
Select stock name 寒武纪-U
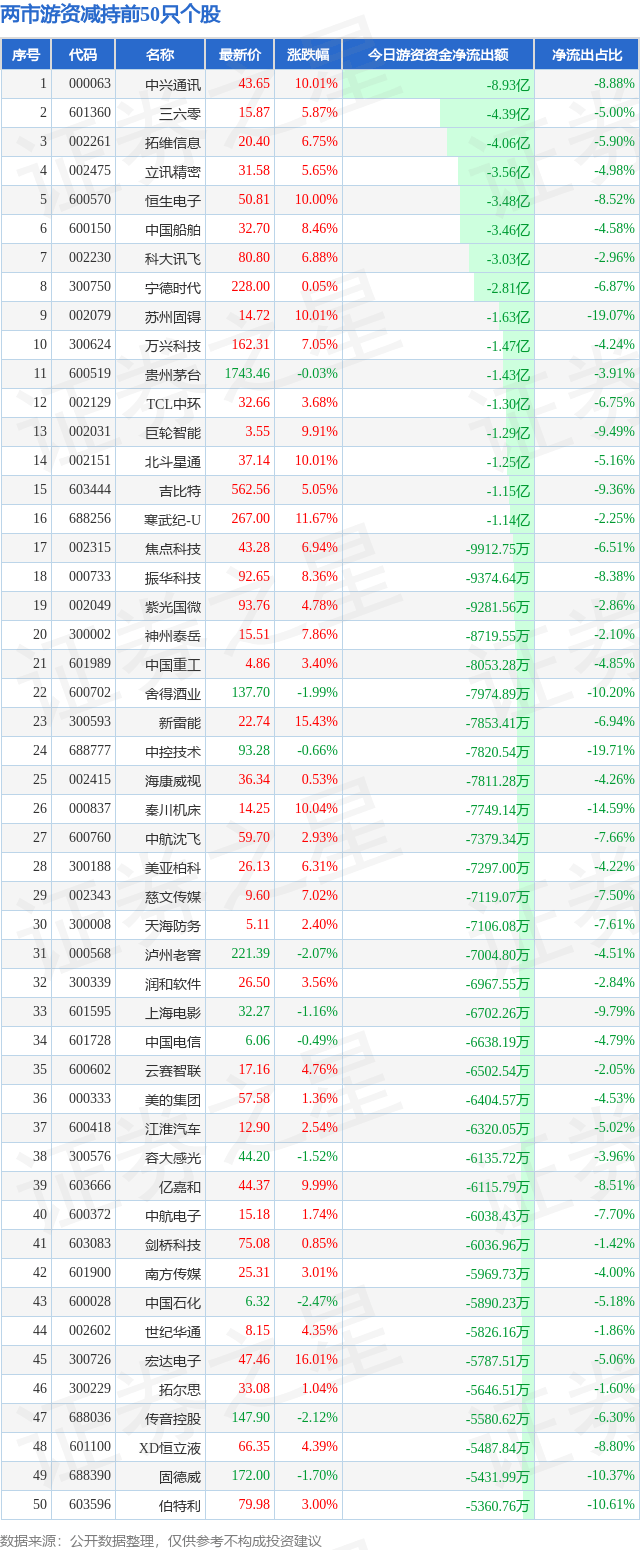(172, 519)
